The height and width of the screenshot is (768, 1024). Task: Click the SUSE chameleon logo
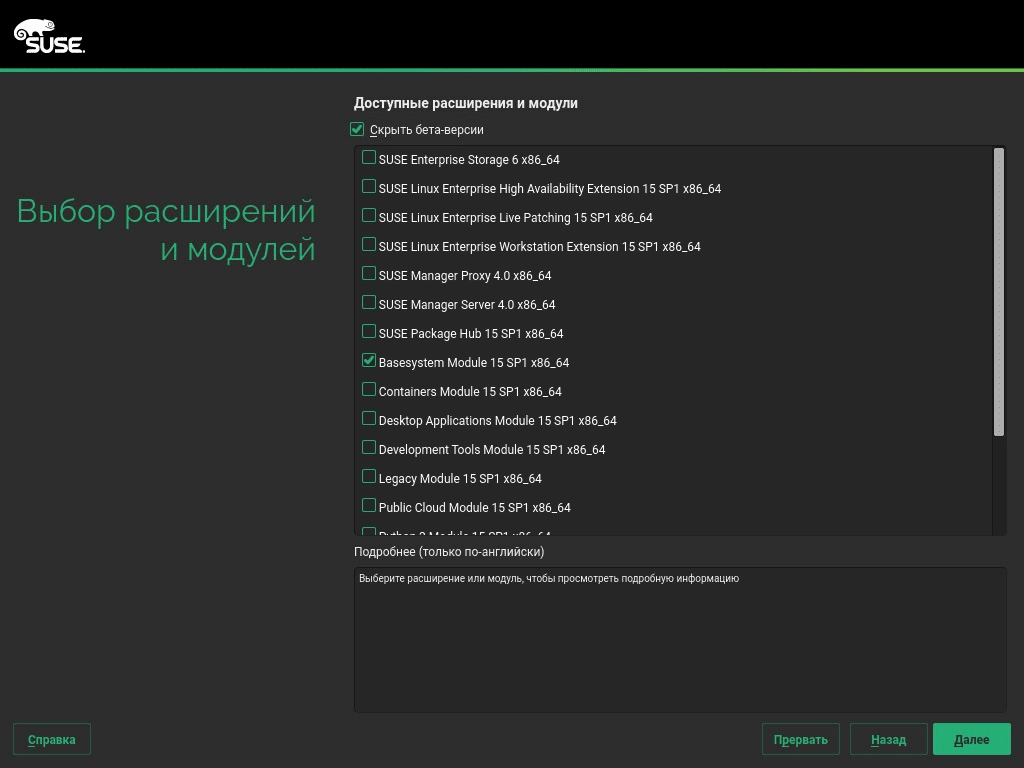pyautogui.click(x=50, y=37)
